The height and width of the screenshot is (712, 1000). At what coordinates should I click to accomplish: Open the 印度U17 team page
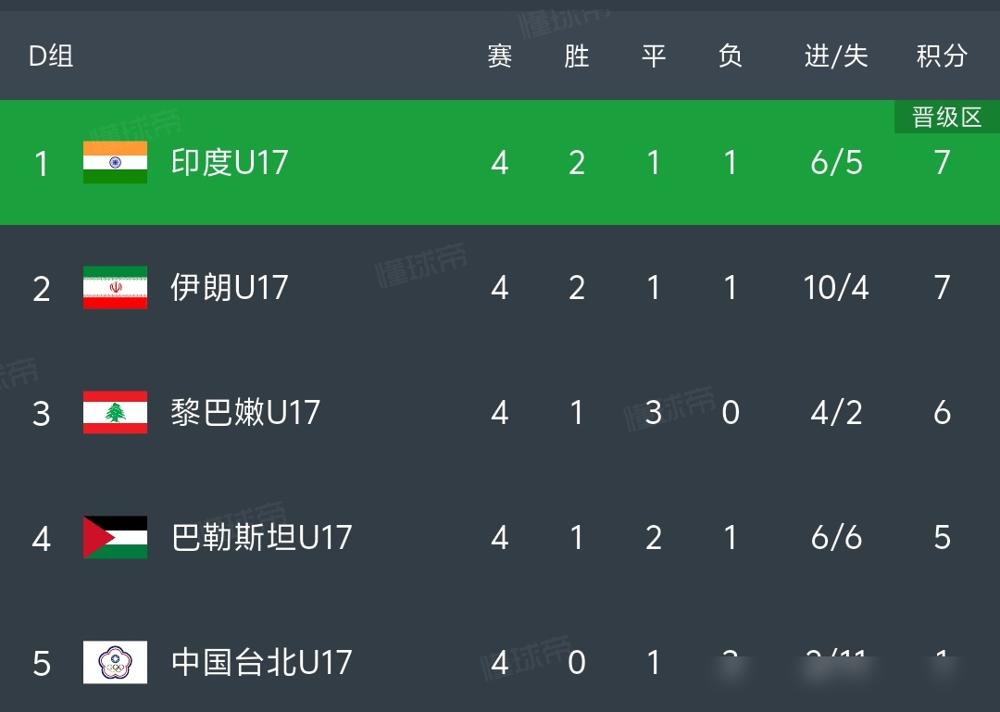pyautogui.click(x=230, y=162)
